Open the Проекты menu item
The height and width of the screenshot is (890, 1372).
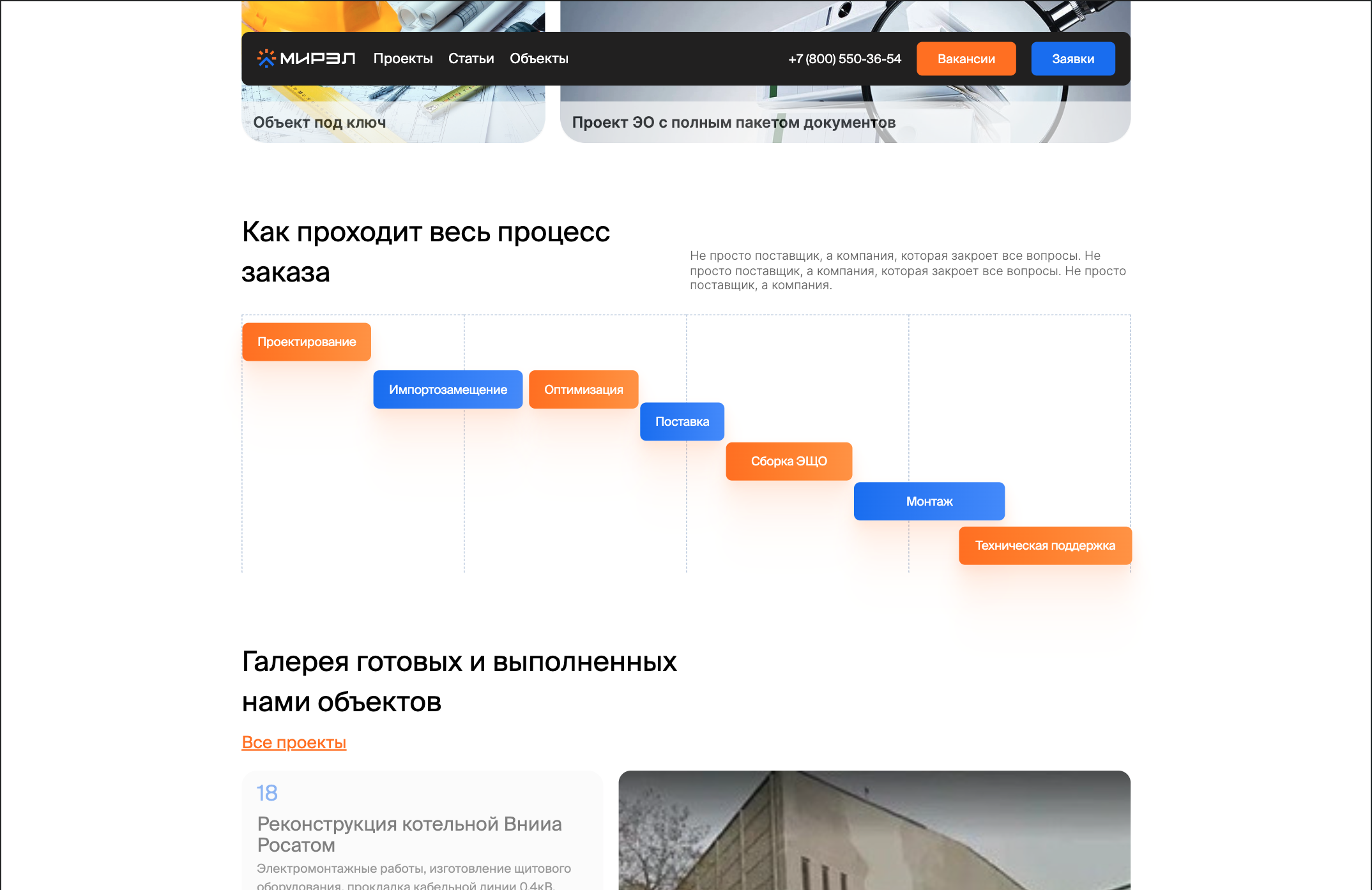(x=403, y=59)
